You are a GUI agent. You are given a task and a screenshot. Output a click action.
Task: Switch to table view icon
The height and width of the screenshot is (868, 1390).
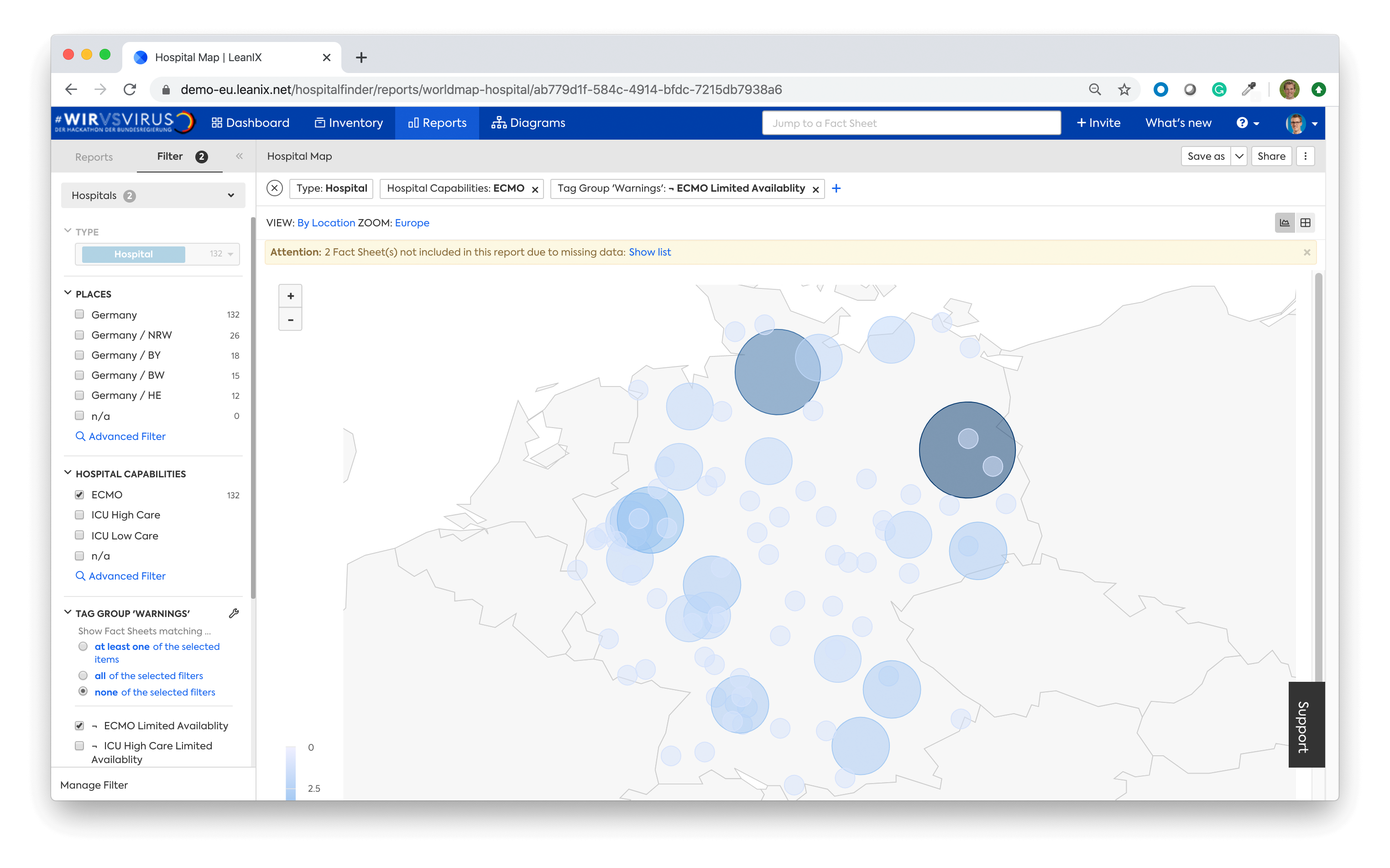click(x=1305, y=223)
